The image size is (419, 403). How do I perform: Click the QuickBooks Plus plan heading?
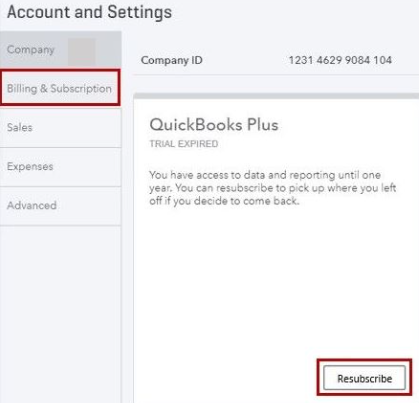(214, 125)
